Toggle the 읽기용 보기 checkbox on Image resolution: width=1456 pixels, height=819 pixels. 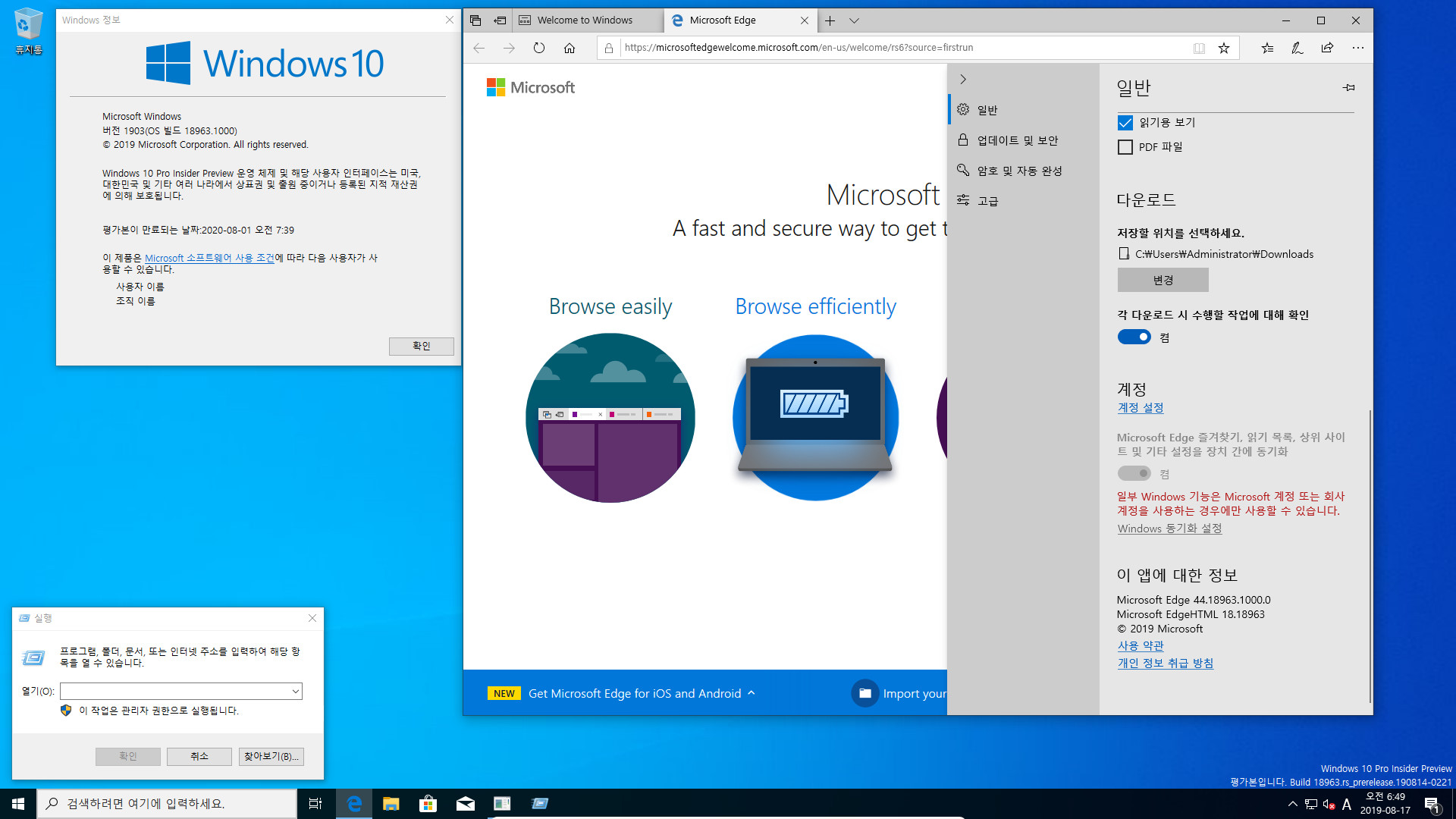click(1126, 121)
